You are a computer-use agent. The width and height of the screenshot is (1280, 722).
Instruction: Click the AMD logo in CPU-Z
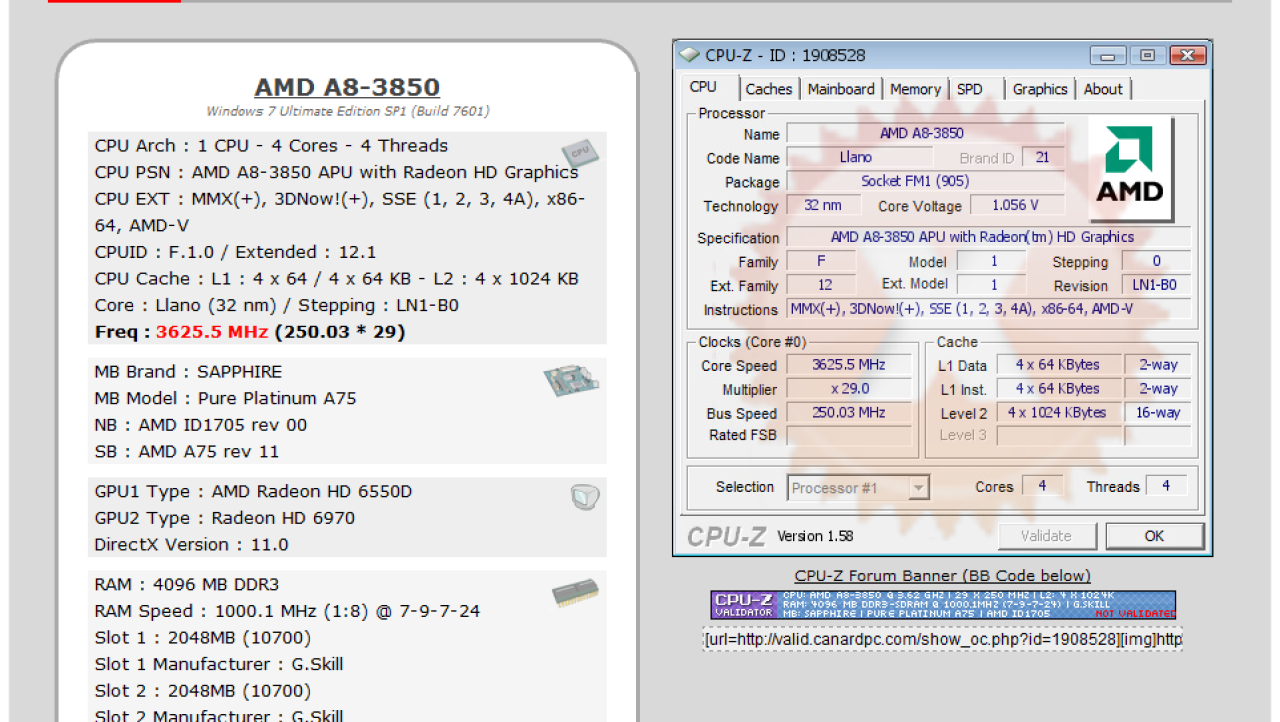click(1130, 168)
